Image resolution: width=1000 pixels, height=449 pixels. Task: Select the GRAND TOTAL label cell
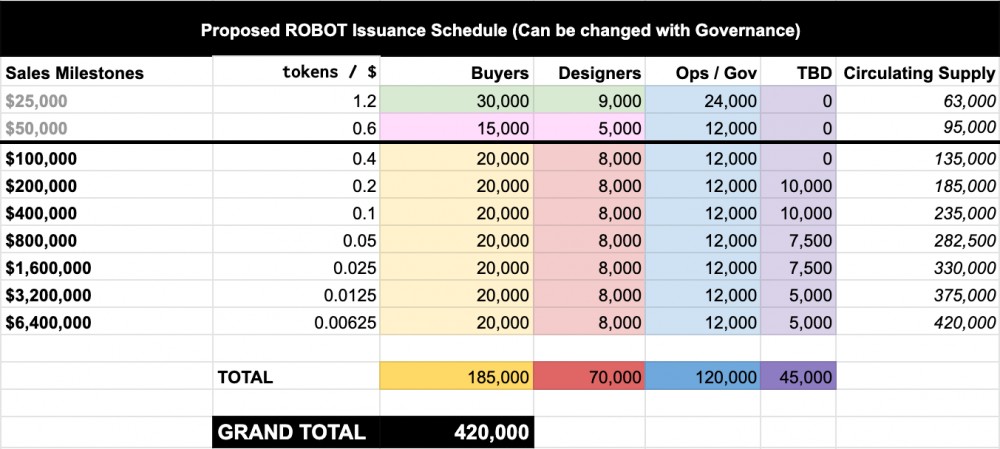pyautogui.click(x=292, y=432)
